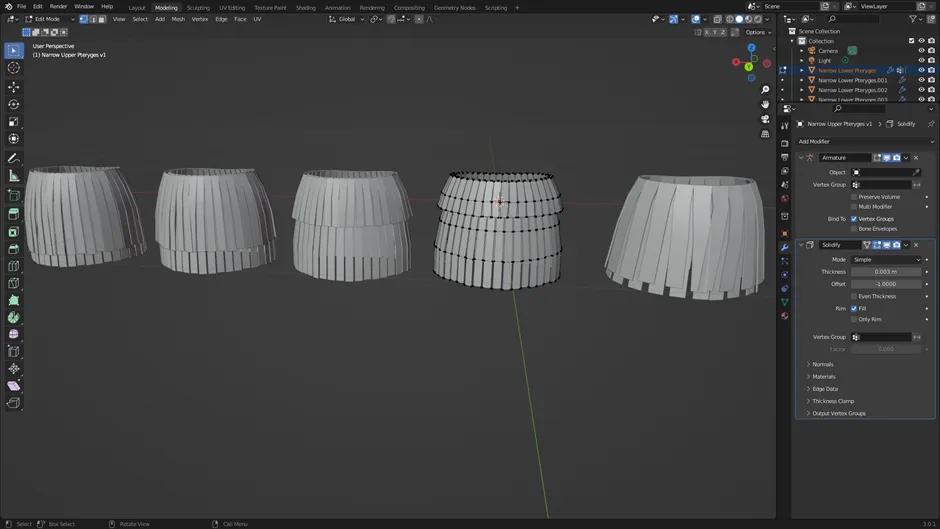
Task: Select the Poly Build tool
Action: click(13, 300)
